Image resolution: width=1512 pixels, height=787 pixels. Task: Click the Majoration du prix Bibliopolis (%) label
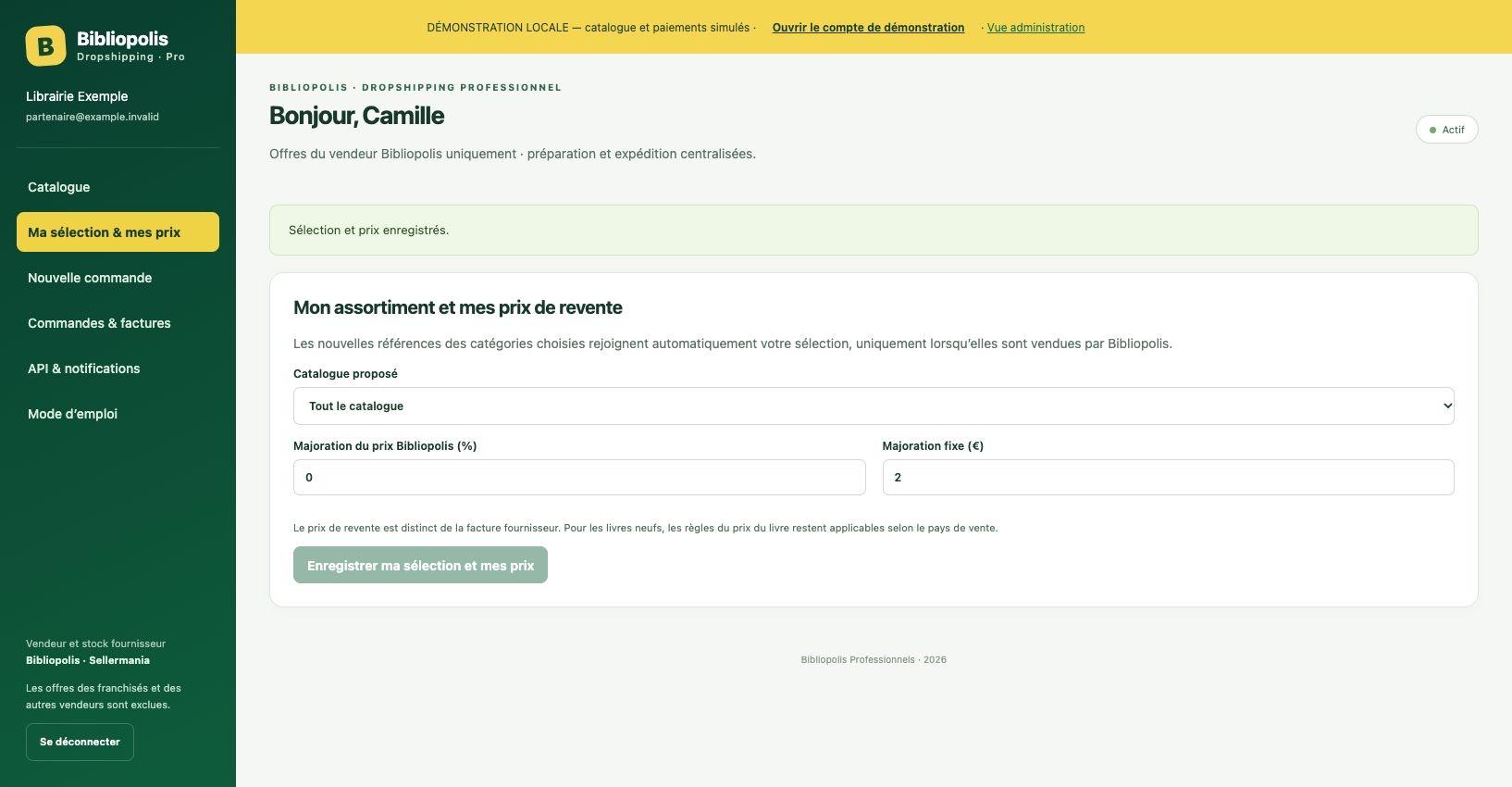click(385, 446)
